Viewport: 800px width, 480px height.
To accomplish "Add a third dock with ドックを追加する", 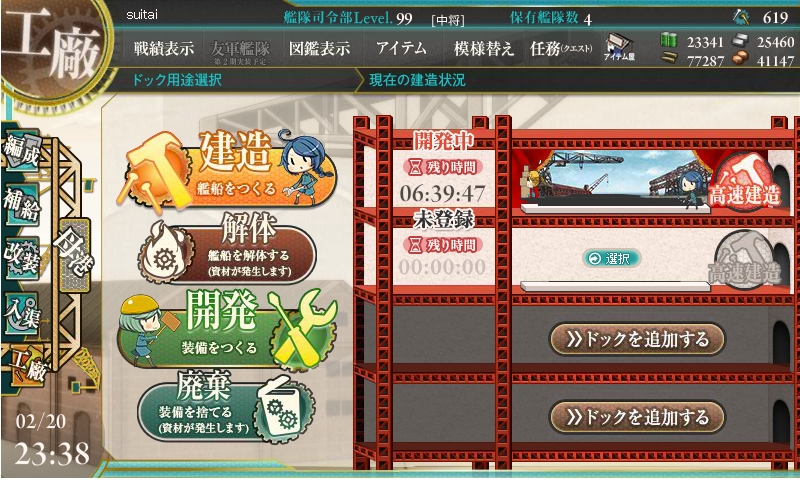I will click(x=637, y=339).
